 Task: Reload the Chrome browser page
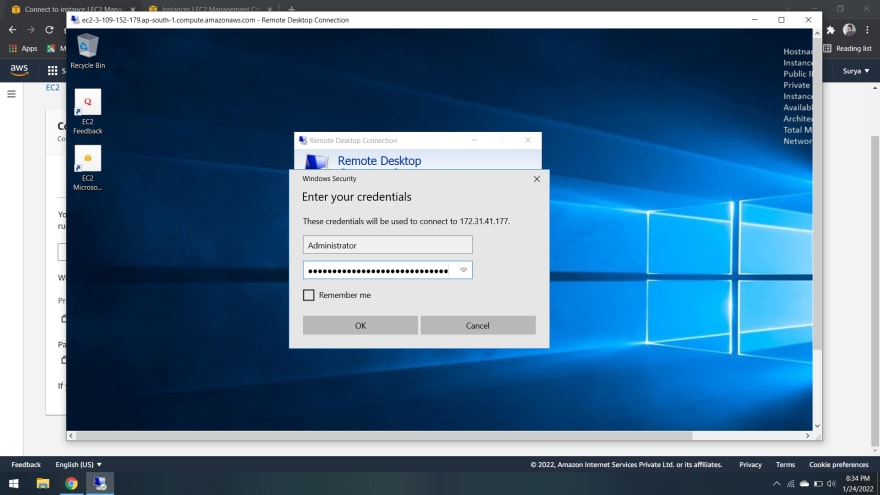tap(49, 30)
